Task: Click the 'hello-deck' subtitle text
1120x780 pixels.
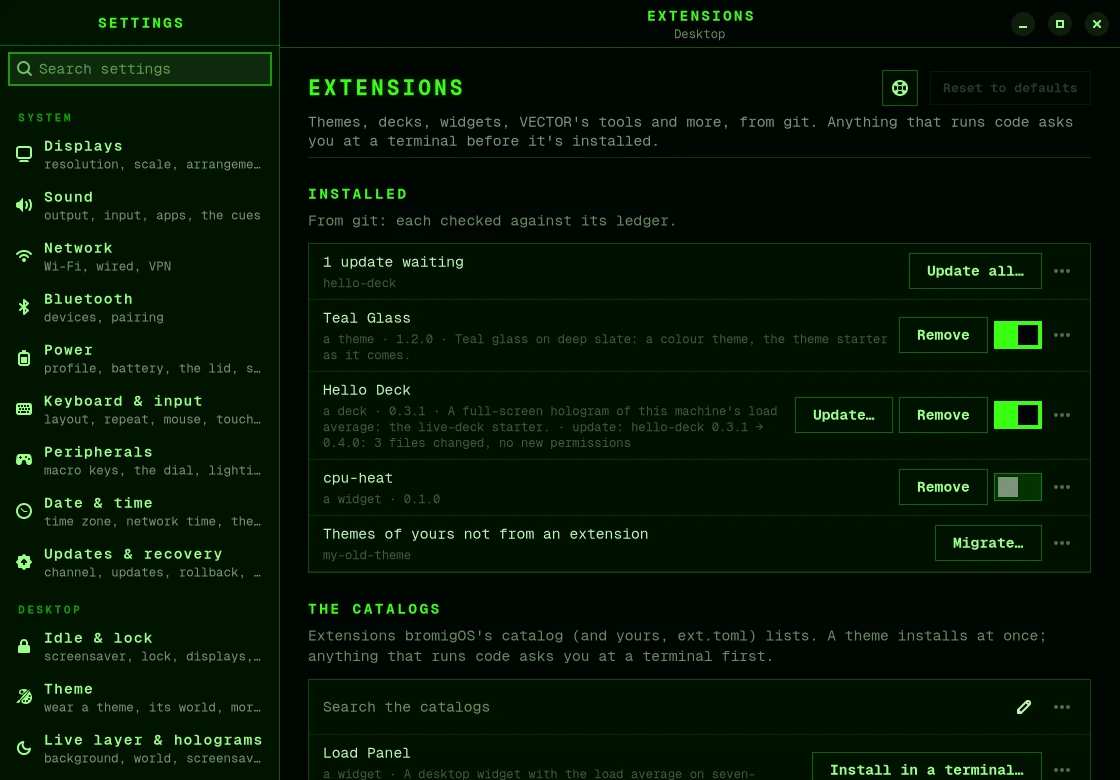Action: click(x=359, y=283)
